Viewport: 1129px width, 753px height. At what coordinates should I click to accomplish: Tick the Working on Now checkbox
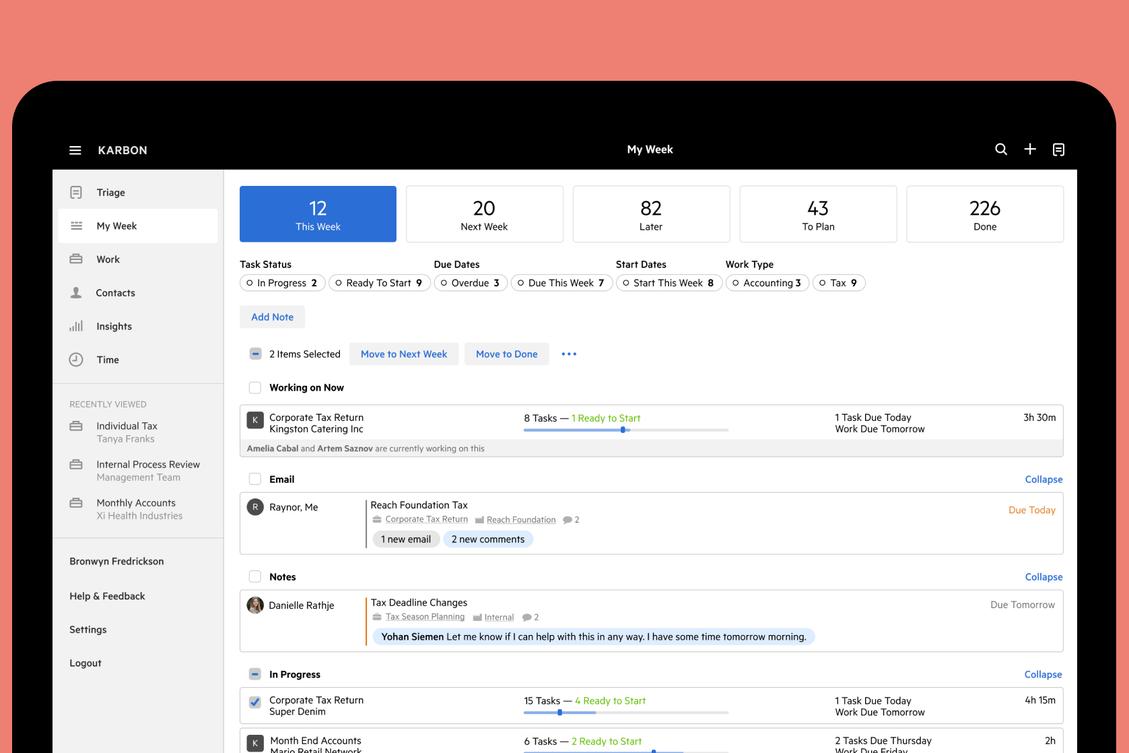[x=255, y=387]
